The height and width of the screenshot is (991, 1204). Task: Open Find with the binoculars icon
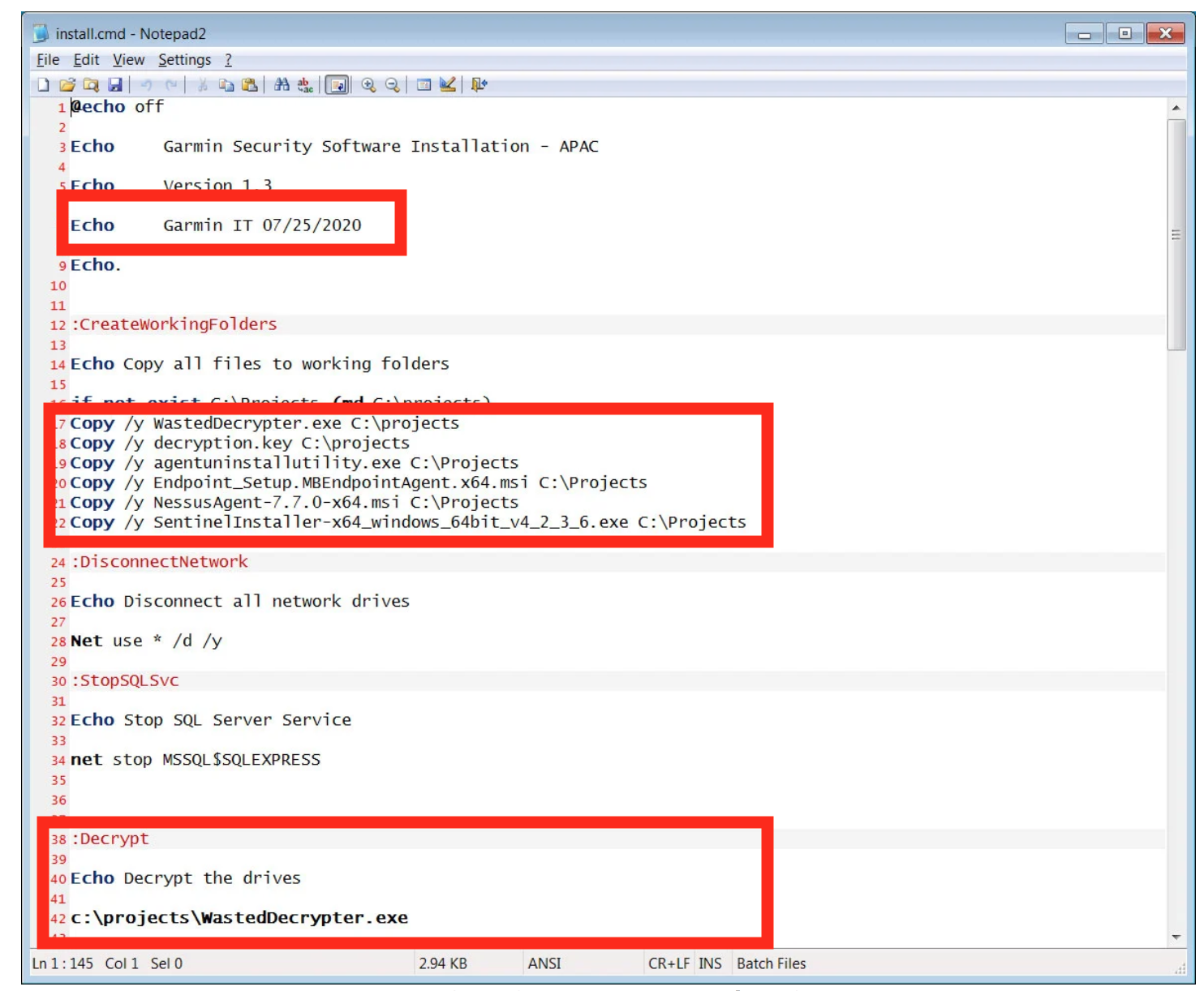tap(282, 85)
